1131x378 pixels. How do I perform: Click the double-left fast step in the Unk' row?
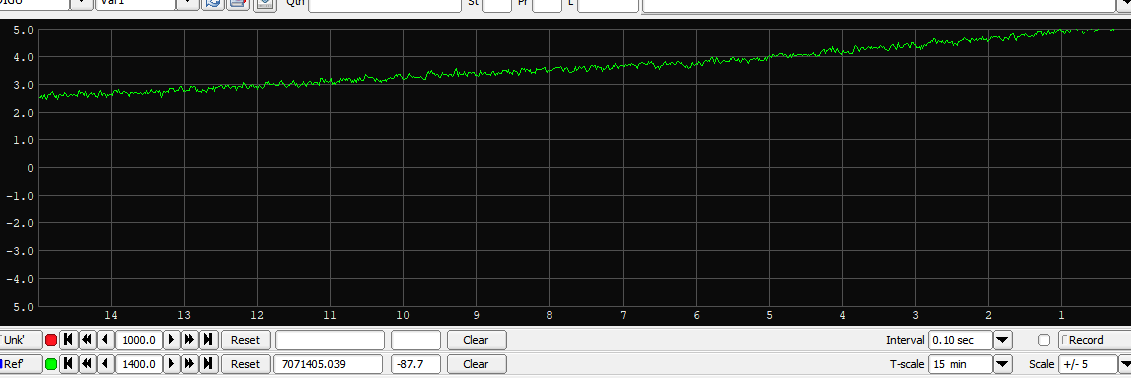point(87,340)
